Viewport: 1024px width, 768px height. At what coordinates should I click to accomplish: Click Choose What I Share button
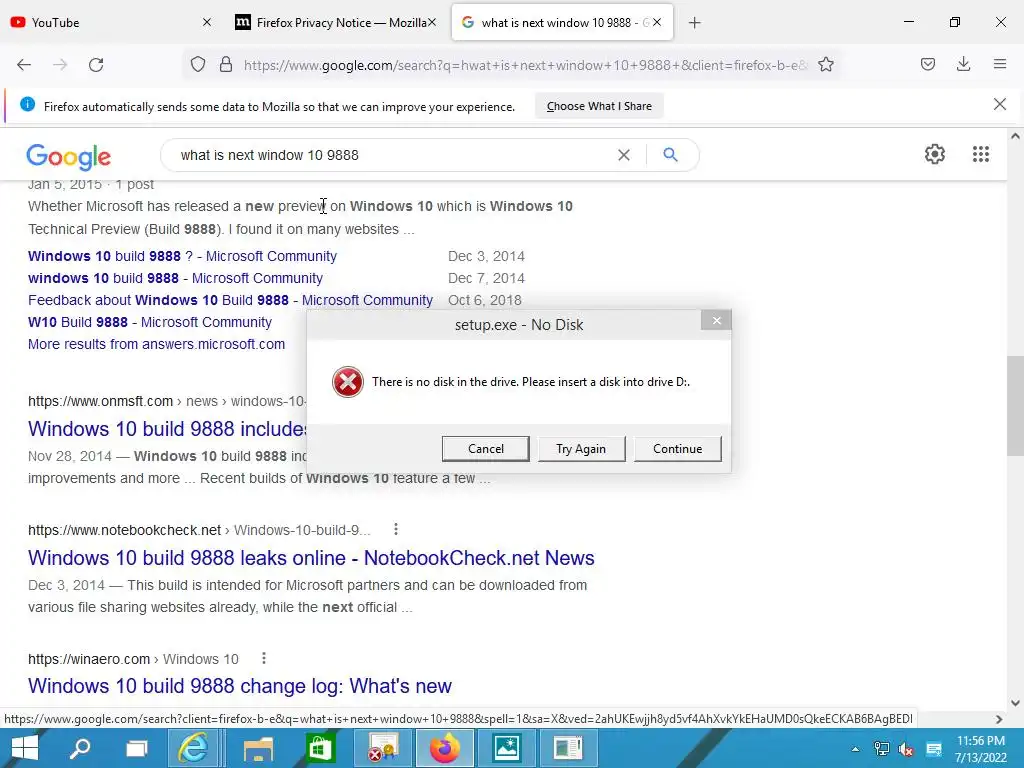click(599, 106)
